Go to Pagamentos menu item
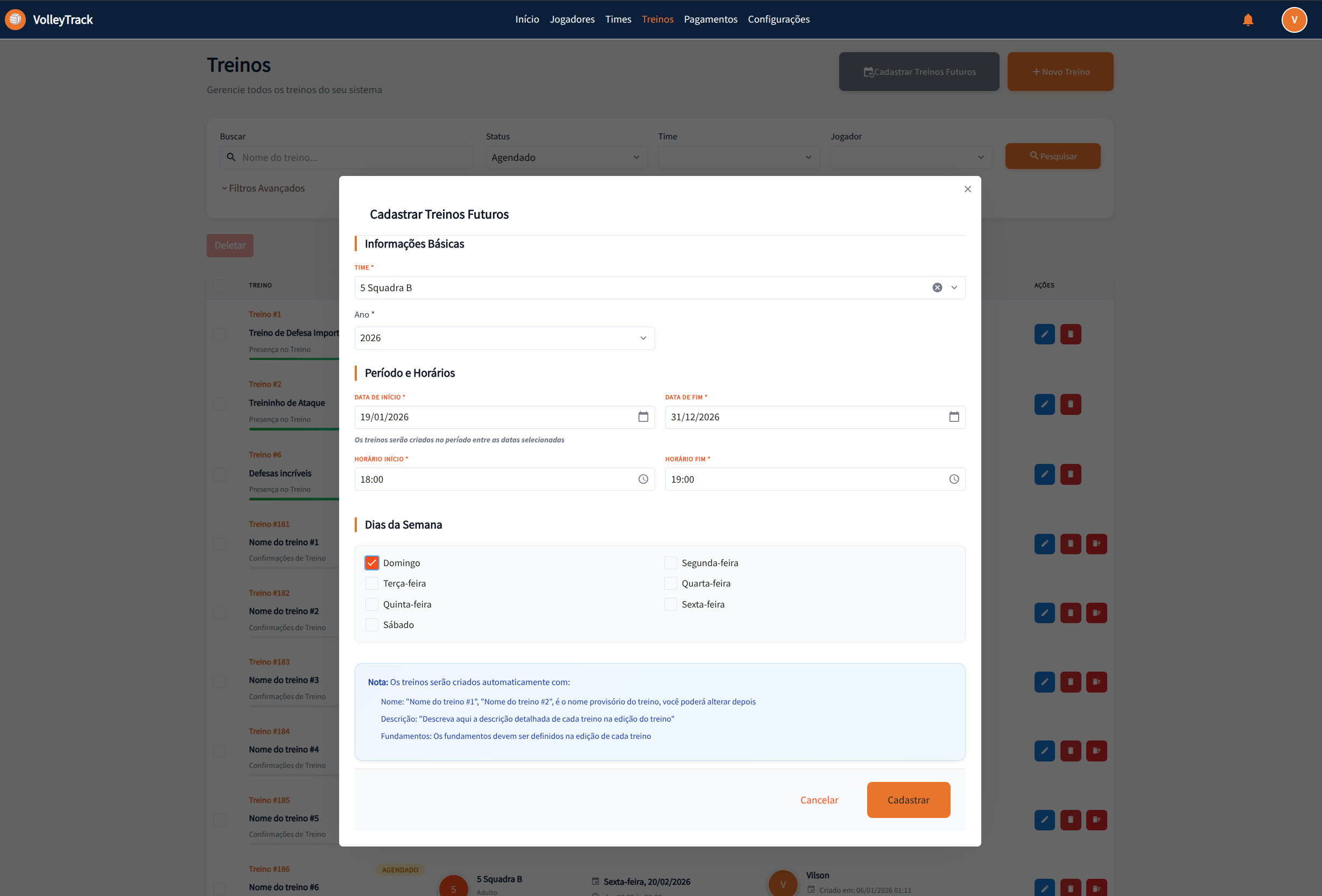1322x896 pixels. coord(710,19)
